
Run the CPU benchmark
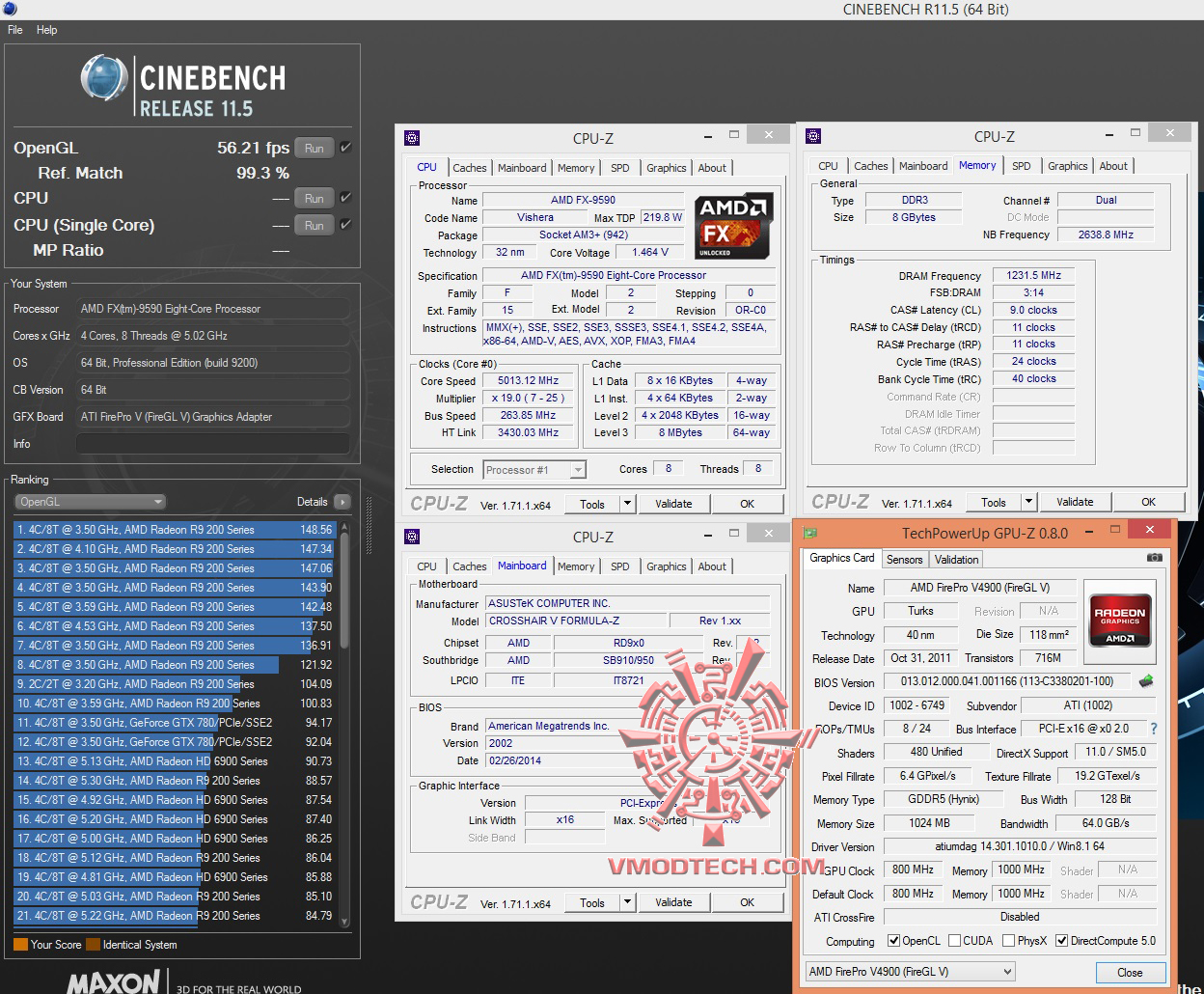pyautogui.click(x=315, y=199)
